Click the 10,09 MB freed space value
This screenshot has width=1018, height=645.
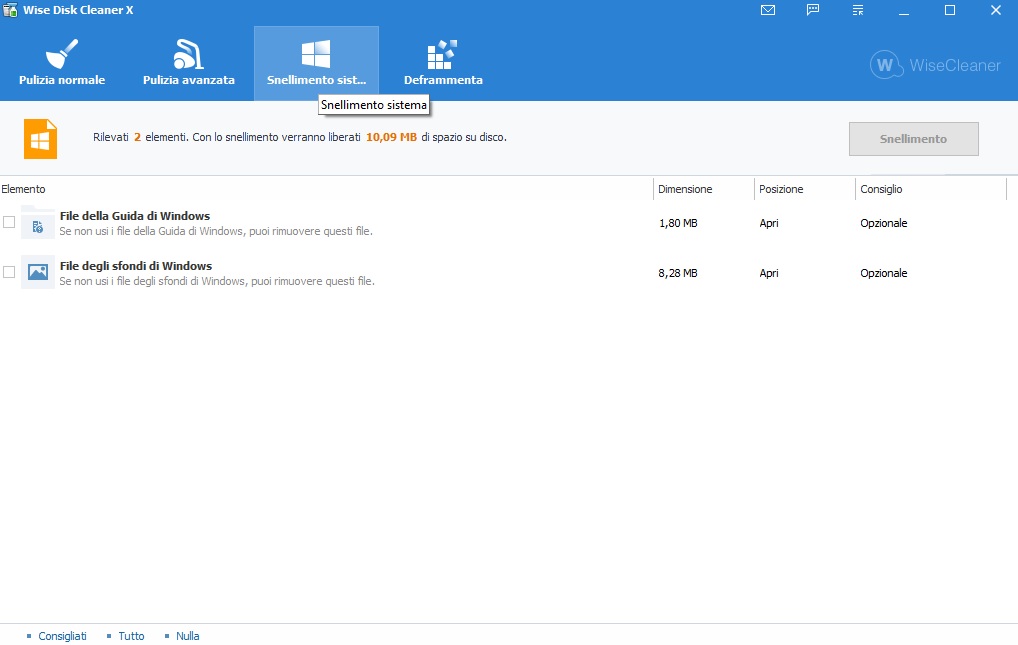(x=391, y=137)
